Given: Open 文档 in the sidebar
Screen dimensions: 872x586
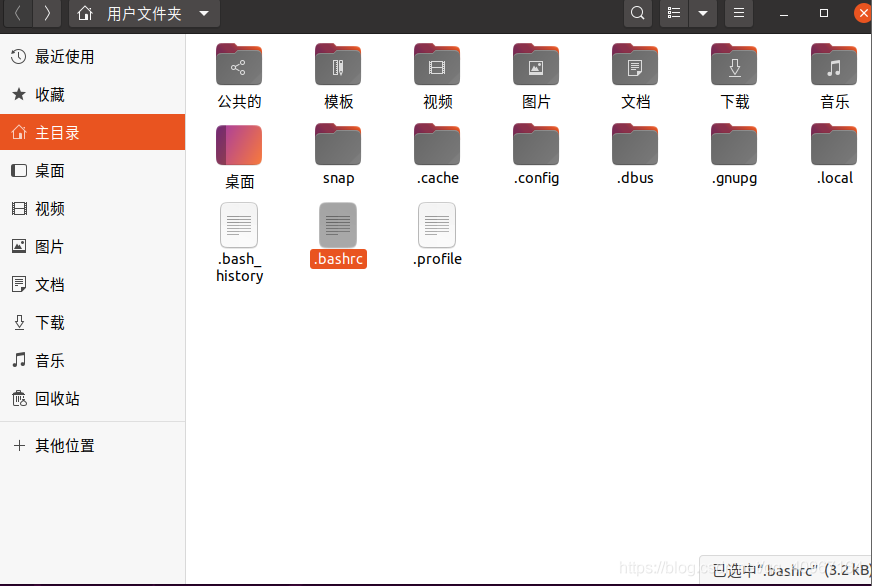Looking at the screenshot, I should pos(92,285).
